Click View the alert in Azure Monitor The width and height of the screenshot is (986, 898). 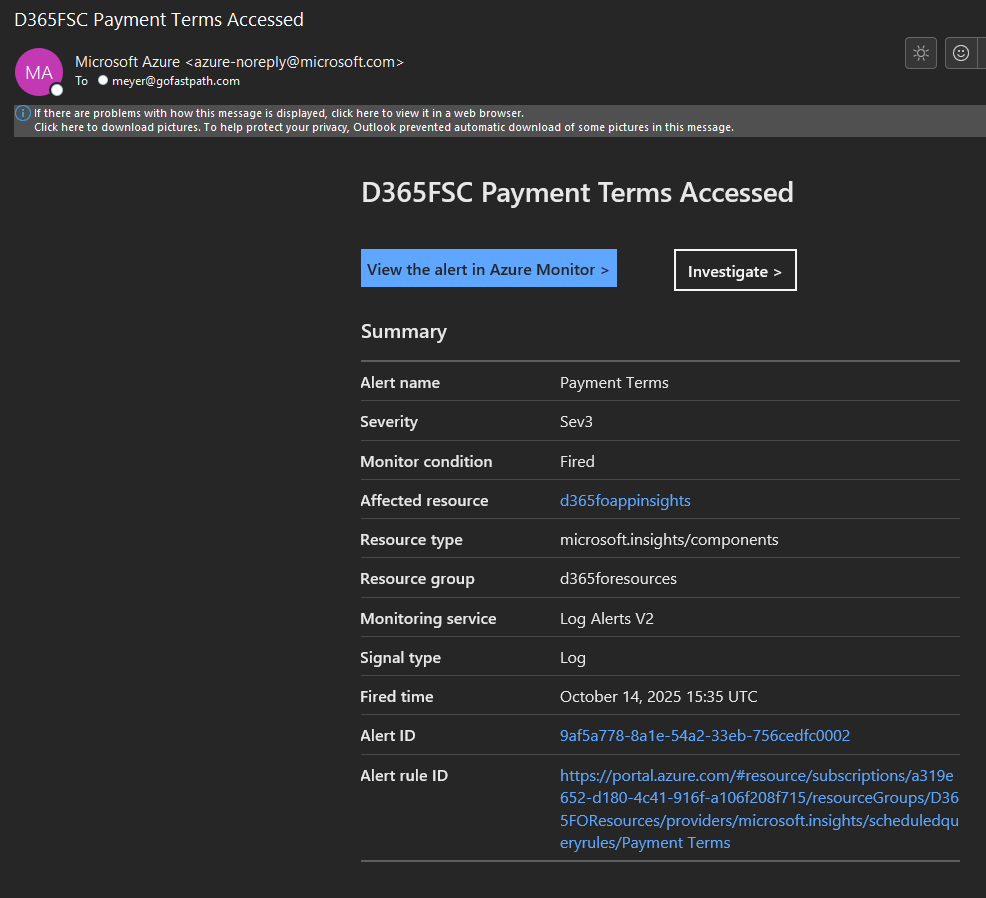point(488,269)
